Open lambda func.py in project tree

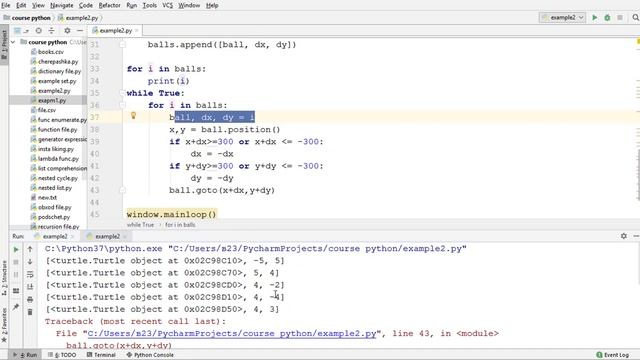[58, 158]
